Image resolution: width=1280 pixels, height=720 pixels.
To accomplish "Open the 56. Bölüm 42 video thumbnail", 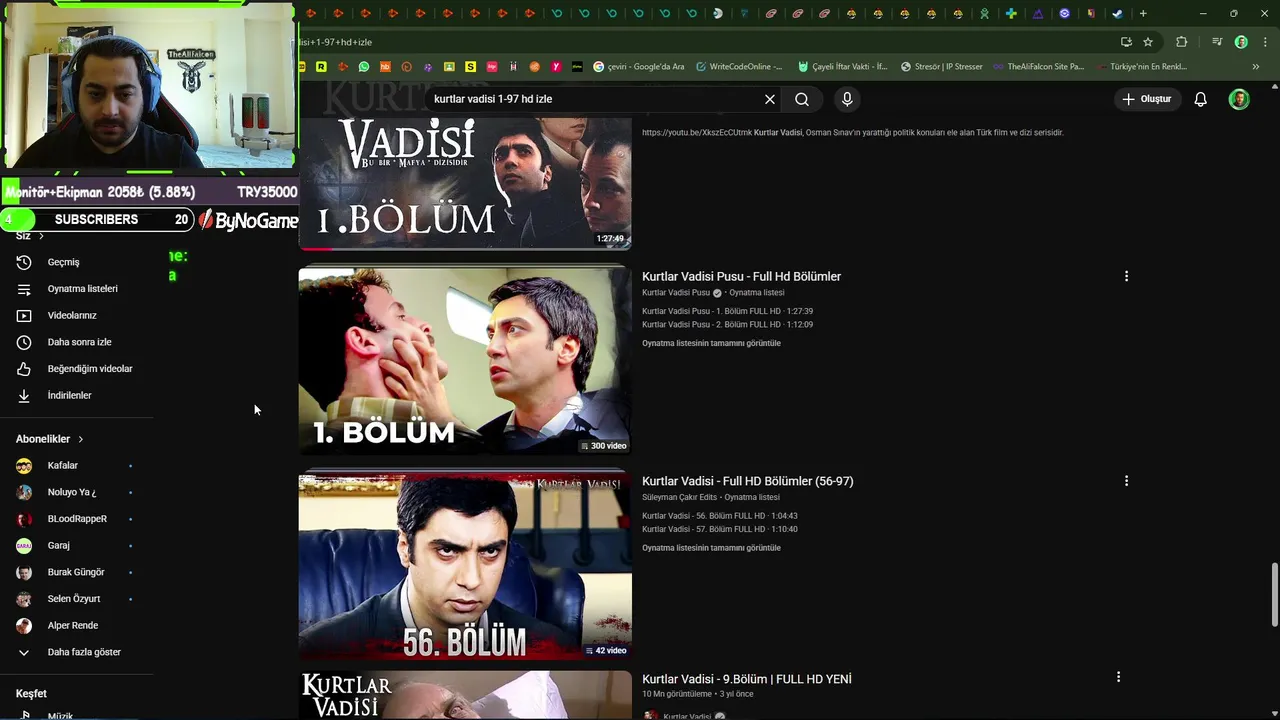I will click(465, 566).
